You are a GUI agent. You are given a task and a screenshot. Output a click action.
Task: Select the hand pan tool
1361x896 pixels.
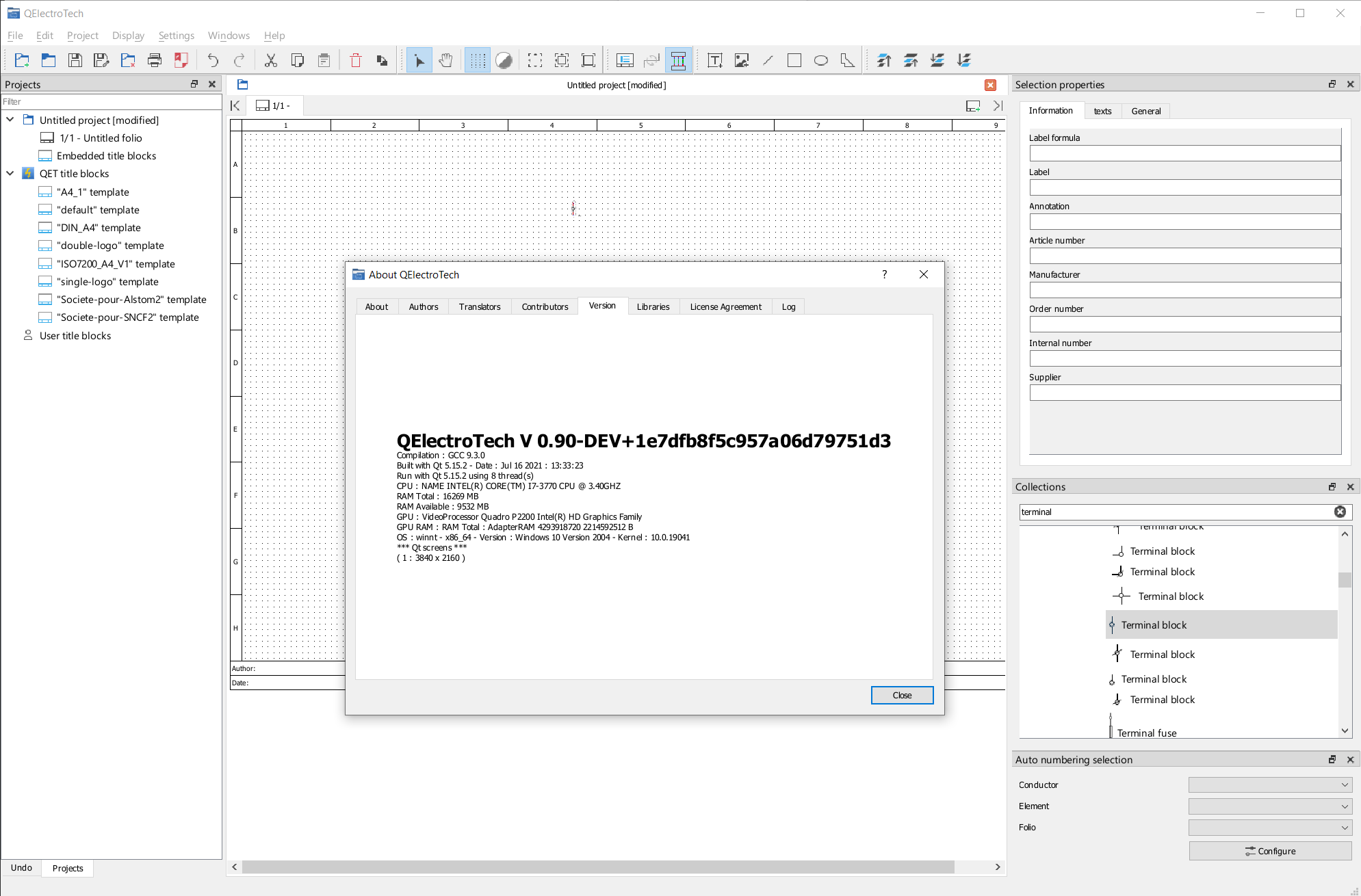click(446, 60)
